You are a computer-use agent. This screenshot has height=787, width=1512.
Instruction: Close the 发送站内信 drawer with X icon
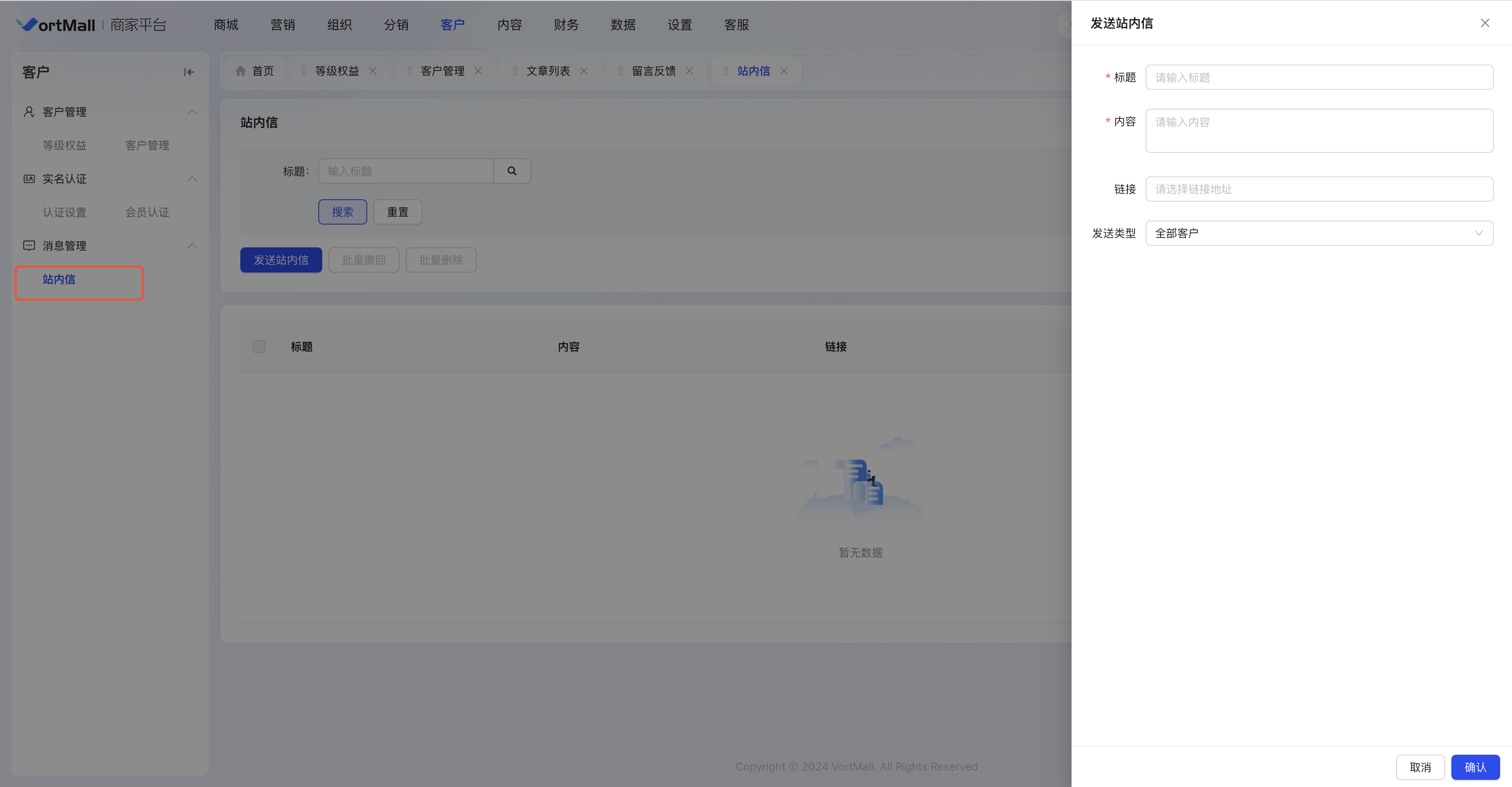pyautogui.click(x=1484, y=23)
